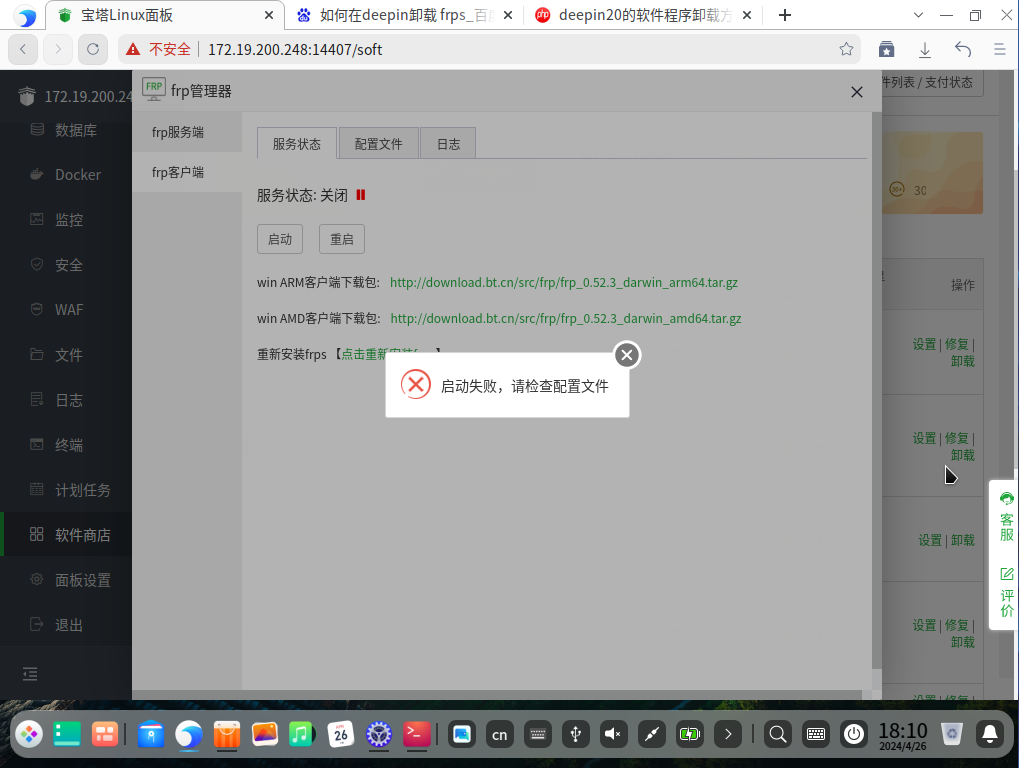The width and height of the screenshot is (1019, 768).
Task: Open 日志 in the left sidebar
Action: click(x=66, y=400)
